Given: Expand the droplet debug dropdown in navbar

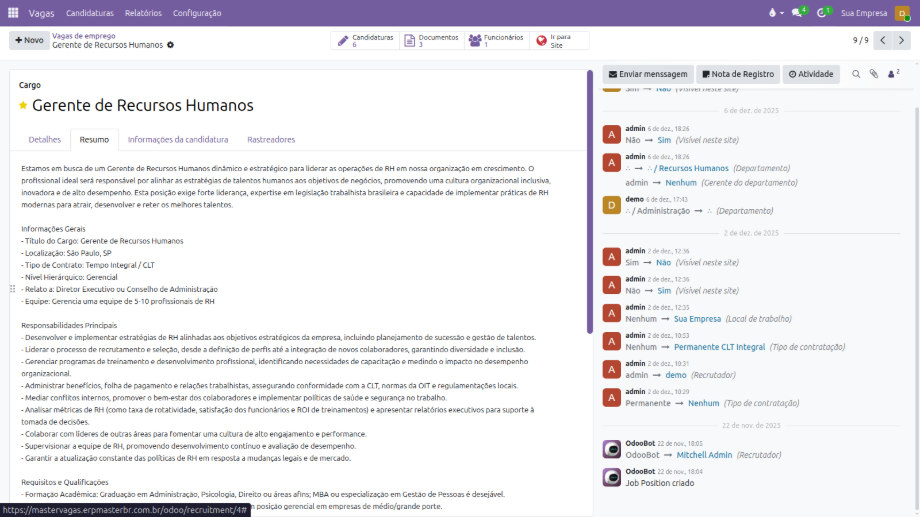Looking at the screenshot, I should coord(773,13).
